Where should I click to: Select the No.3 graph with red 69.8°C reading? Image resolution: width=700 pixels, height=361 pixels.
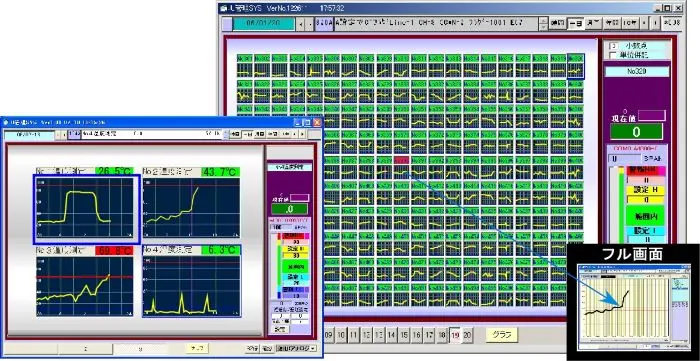point(85,287)
